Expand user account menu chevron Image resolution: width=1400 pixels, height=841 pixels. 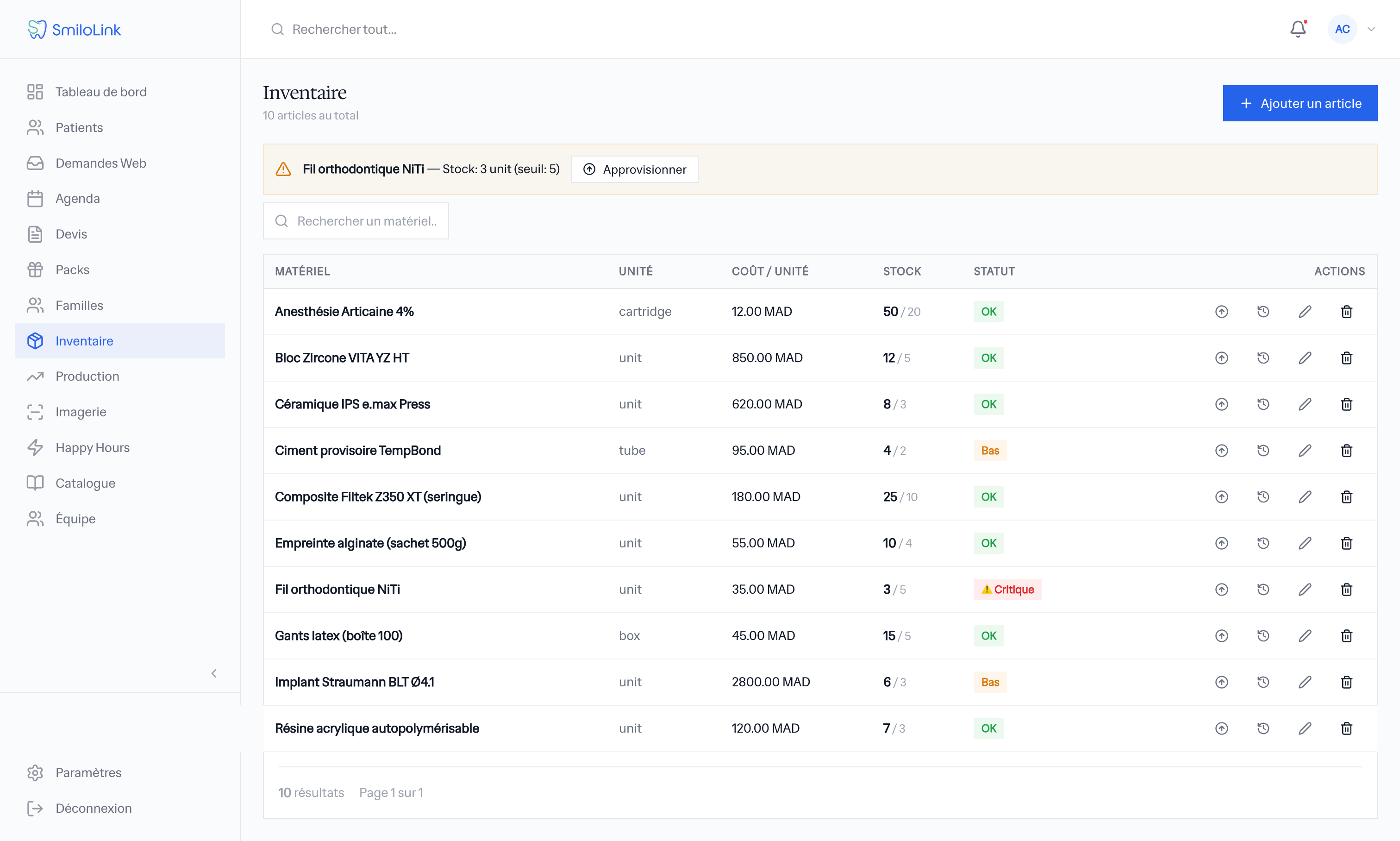click(1371, 30)
